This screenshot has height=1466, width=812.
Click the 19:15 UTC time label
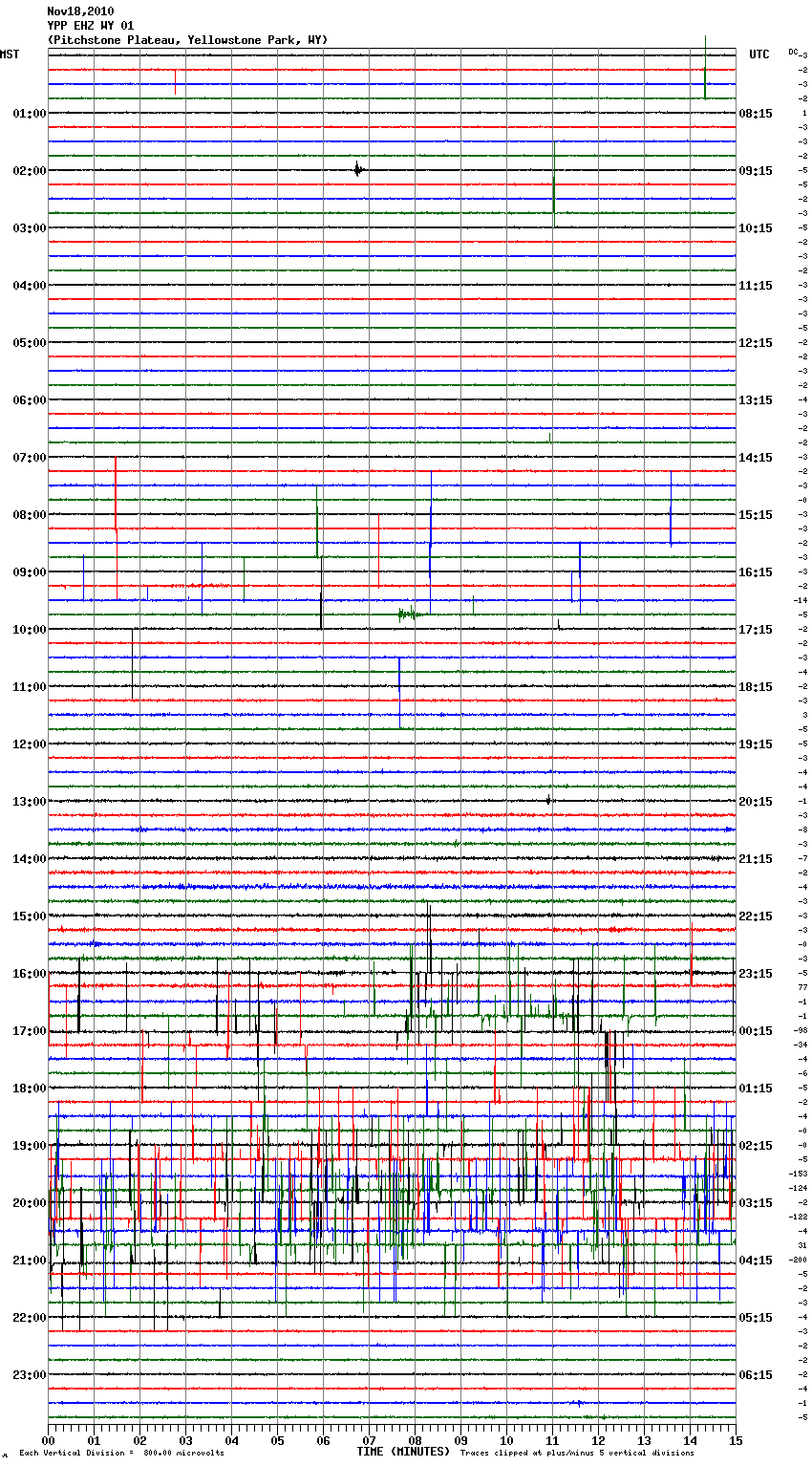pos(756,744)
